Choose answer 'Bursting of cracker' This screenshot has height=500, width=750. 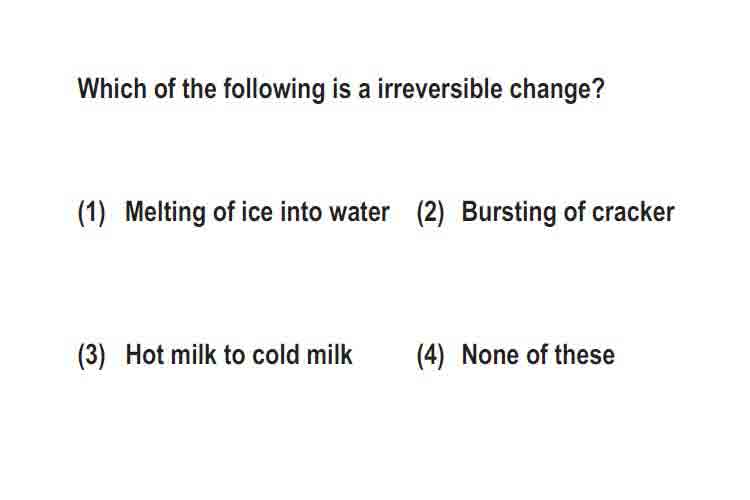click(568, 212)
